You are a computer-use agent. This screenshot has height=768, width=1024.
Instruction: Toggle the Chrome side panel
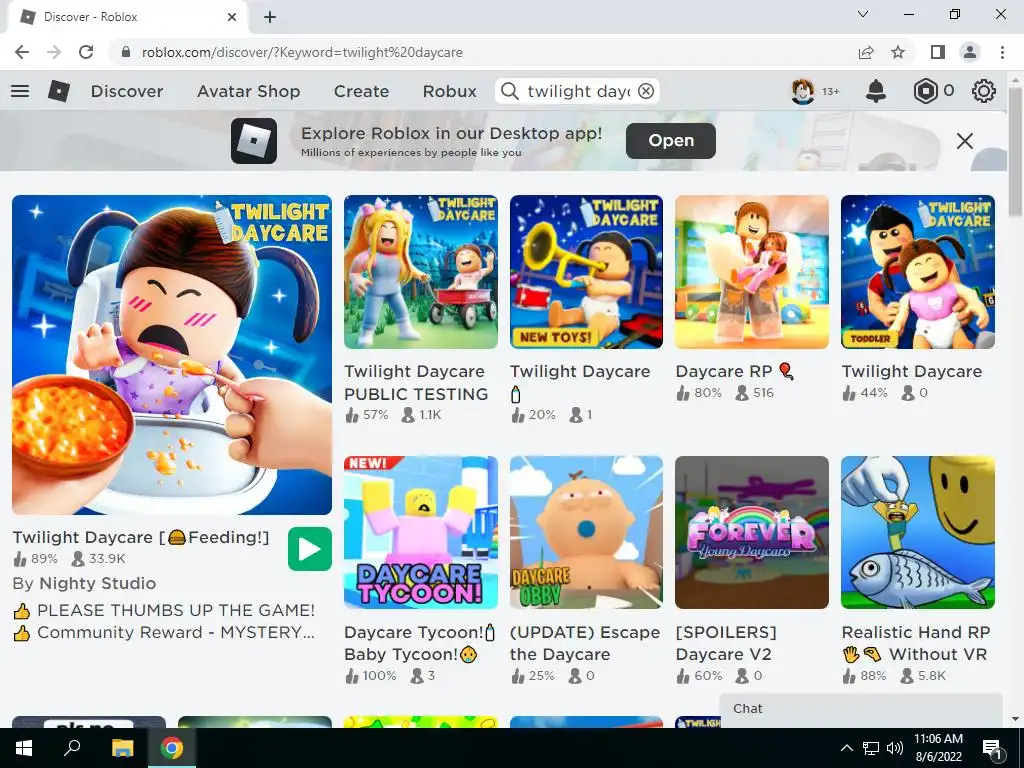click(938, 52)
